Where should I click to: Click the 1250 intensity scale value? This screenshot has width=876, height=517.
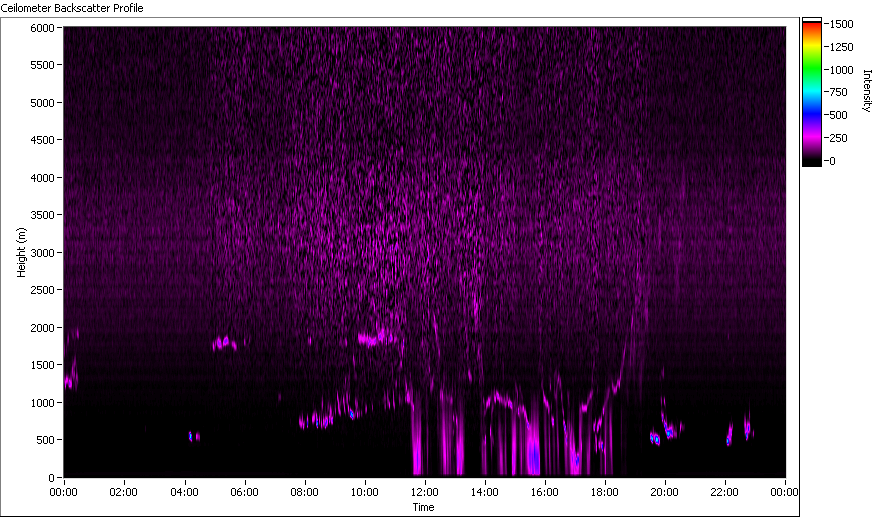point(841,47)
